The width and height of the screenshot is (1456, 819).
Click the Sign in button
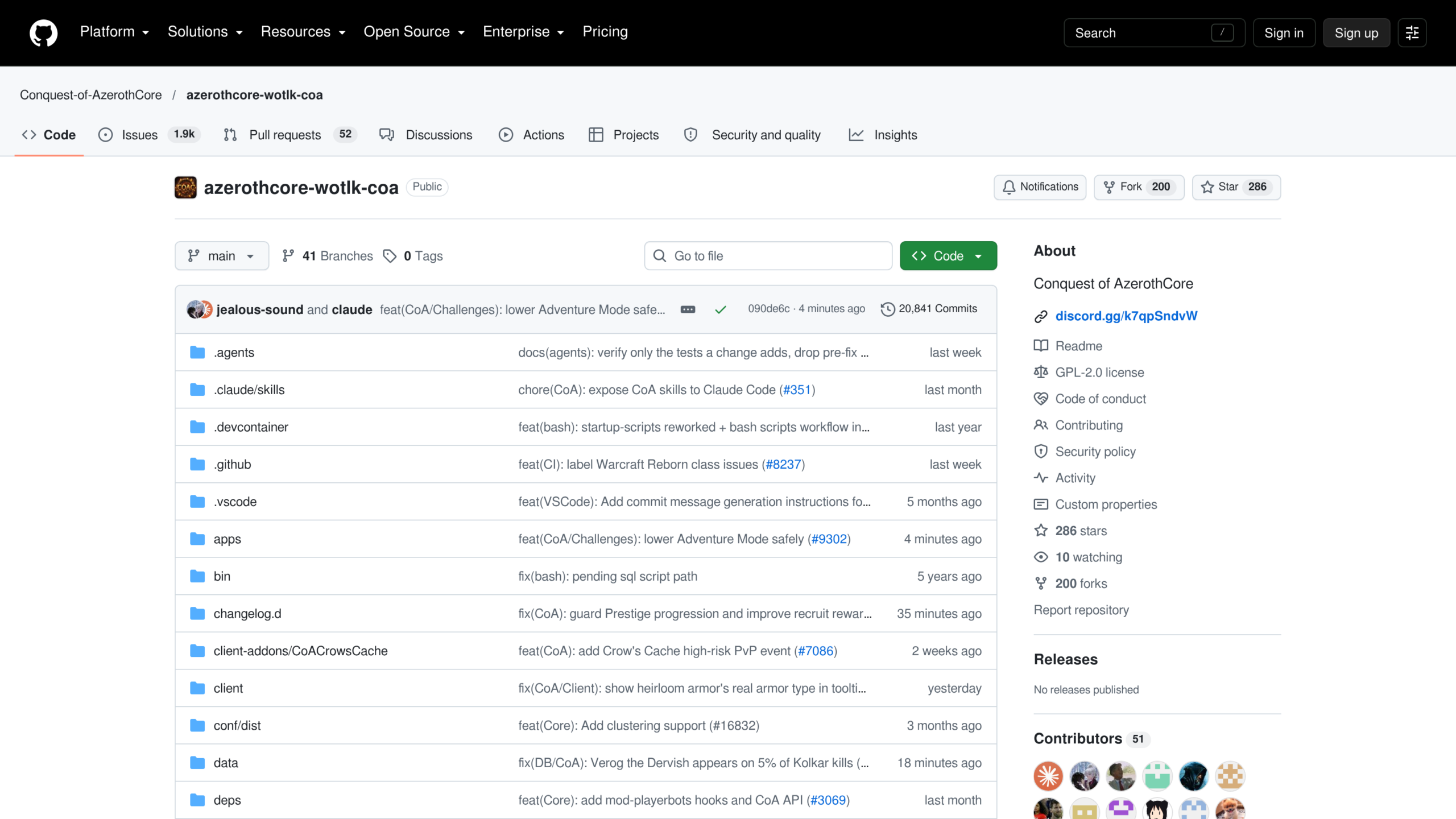(1284, 33)
